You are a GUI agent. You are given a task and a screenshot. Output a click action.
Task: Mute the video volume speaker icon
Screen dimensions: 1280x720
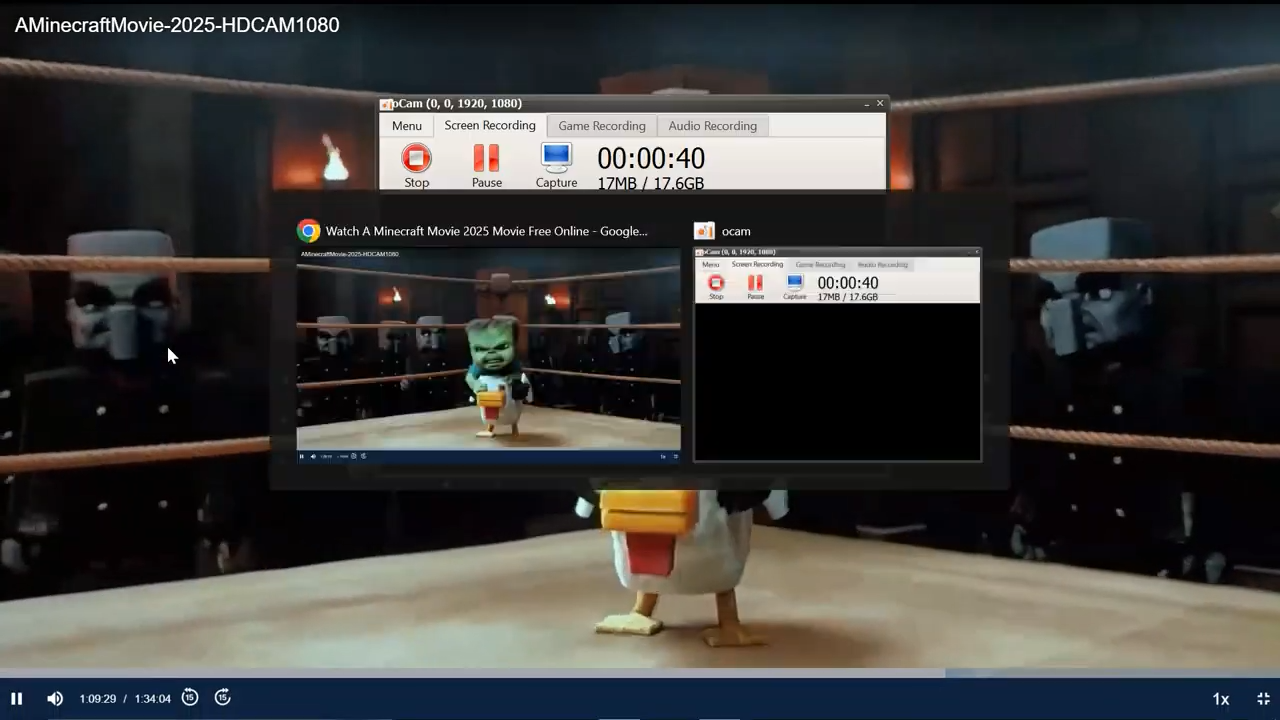pos(55,699)
